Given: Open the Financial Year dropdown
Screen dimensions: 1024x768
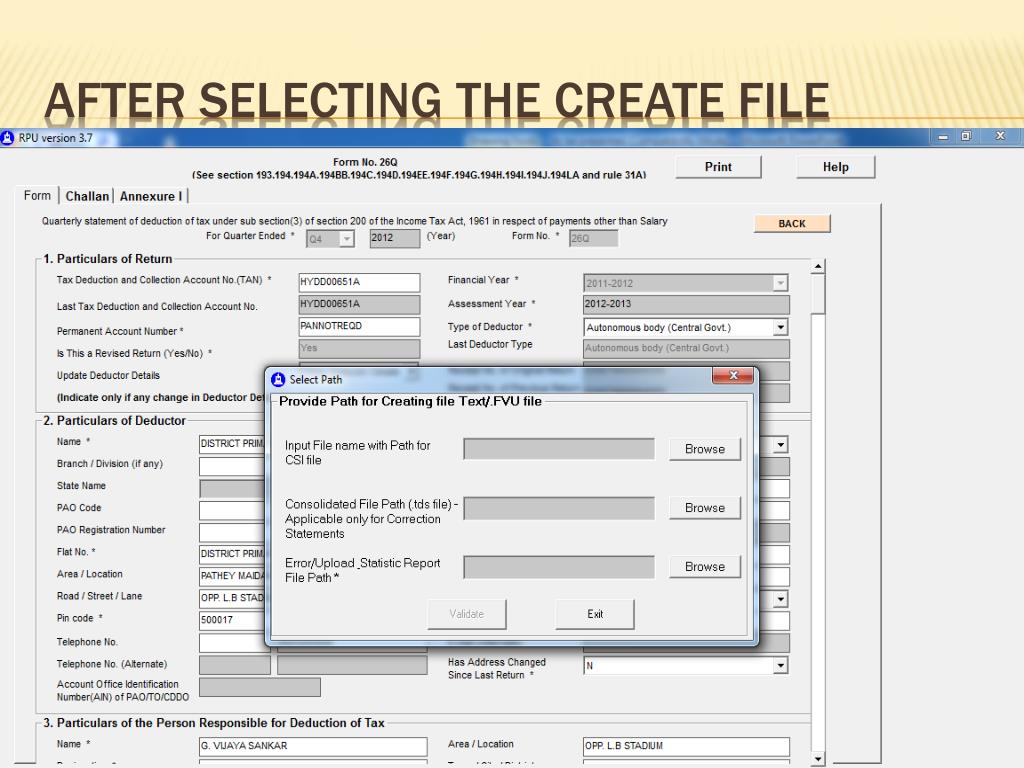Looking at the screenshot, I should pyautogui.click(x=780, y=284).
